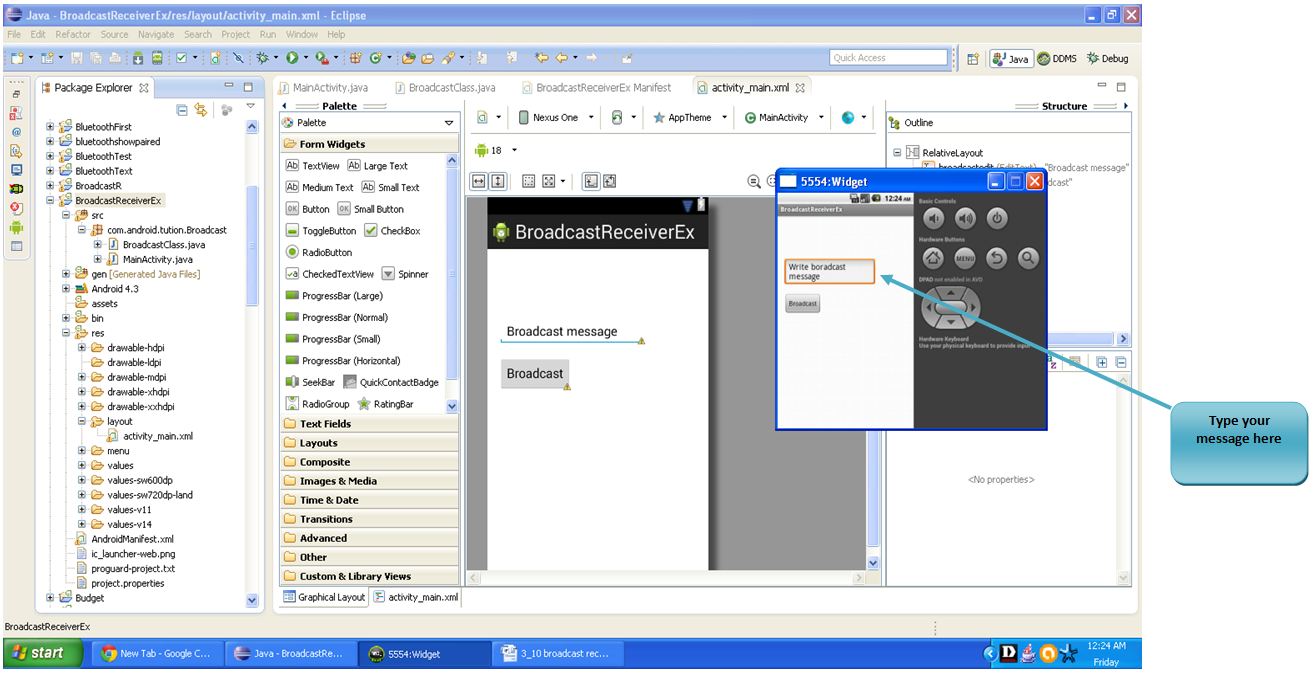
Task: Select CheckBox widget in palette
Action: coord(391,230)
